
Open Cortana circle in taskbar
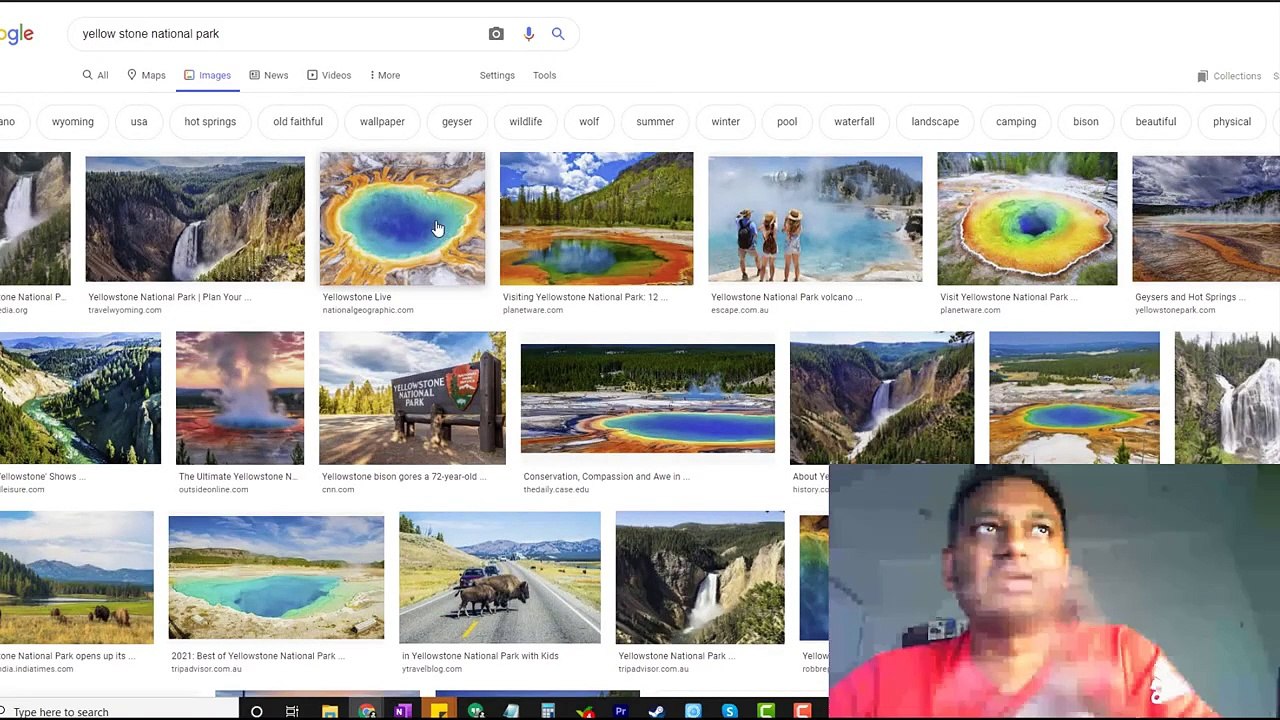[x=257, y=711]
